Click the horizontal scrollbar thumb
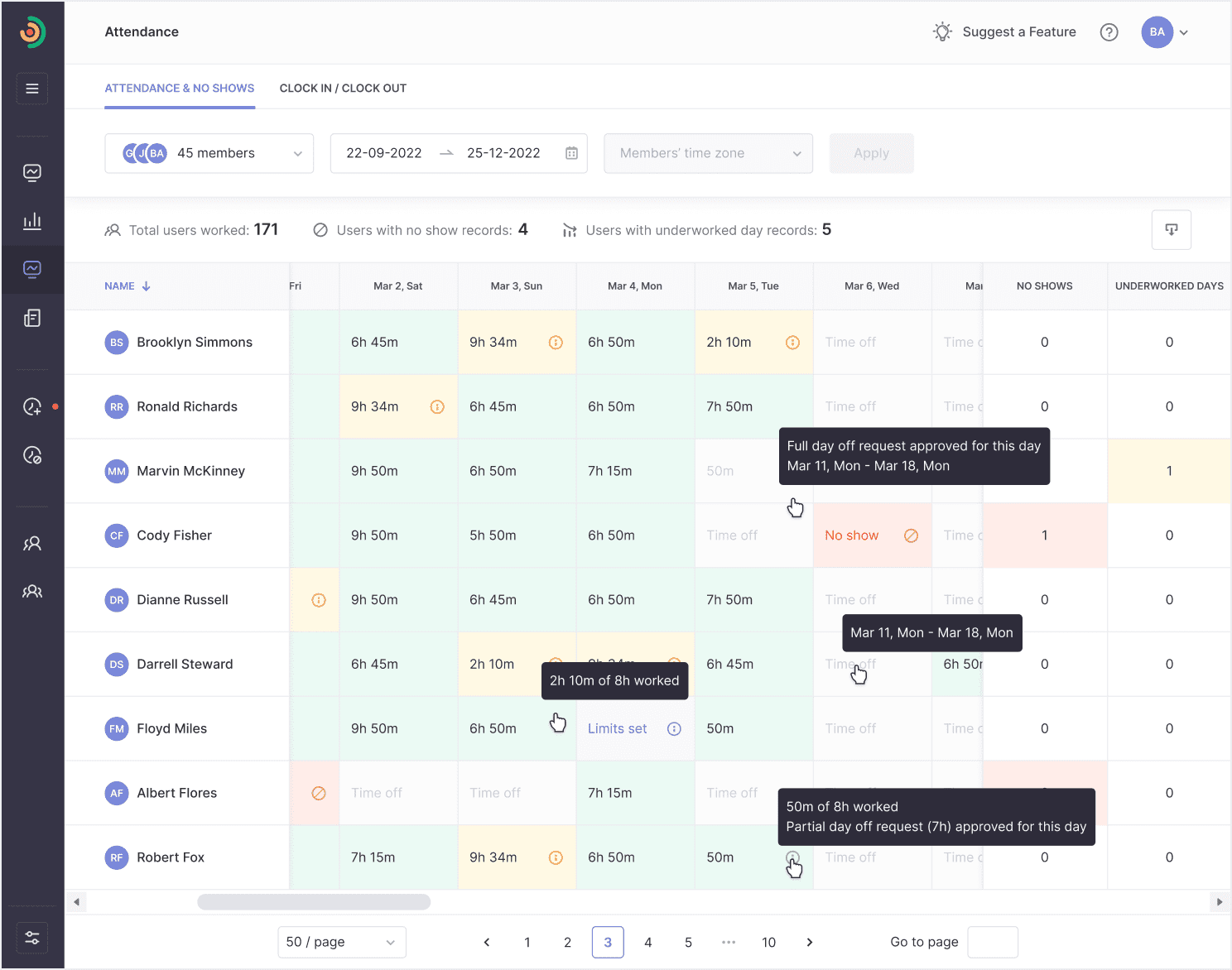Screen dimensions: 1232x970 point(314,902)
